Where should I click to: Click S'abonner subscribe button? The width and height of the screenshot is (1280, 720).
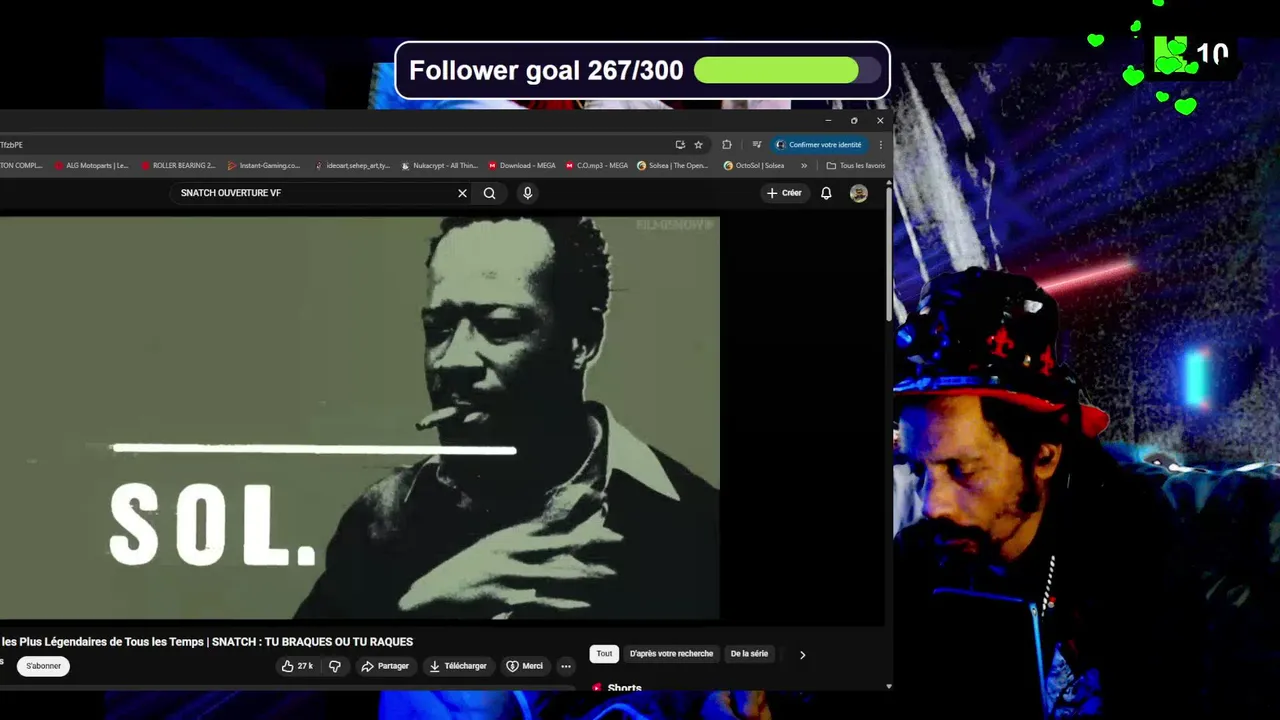click(43, 666)
